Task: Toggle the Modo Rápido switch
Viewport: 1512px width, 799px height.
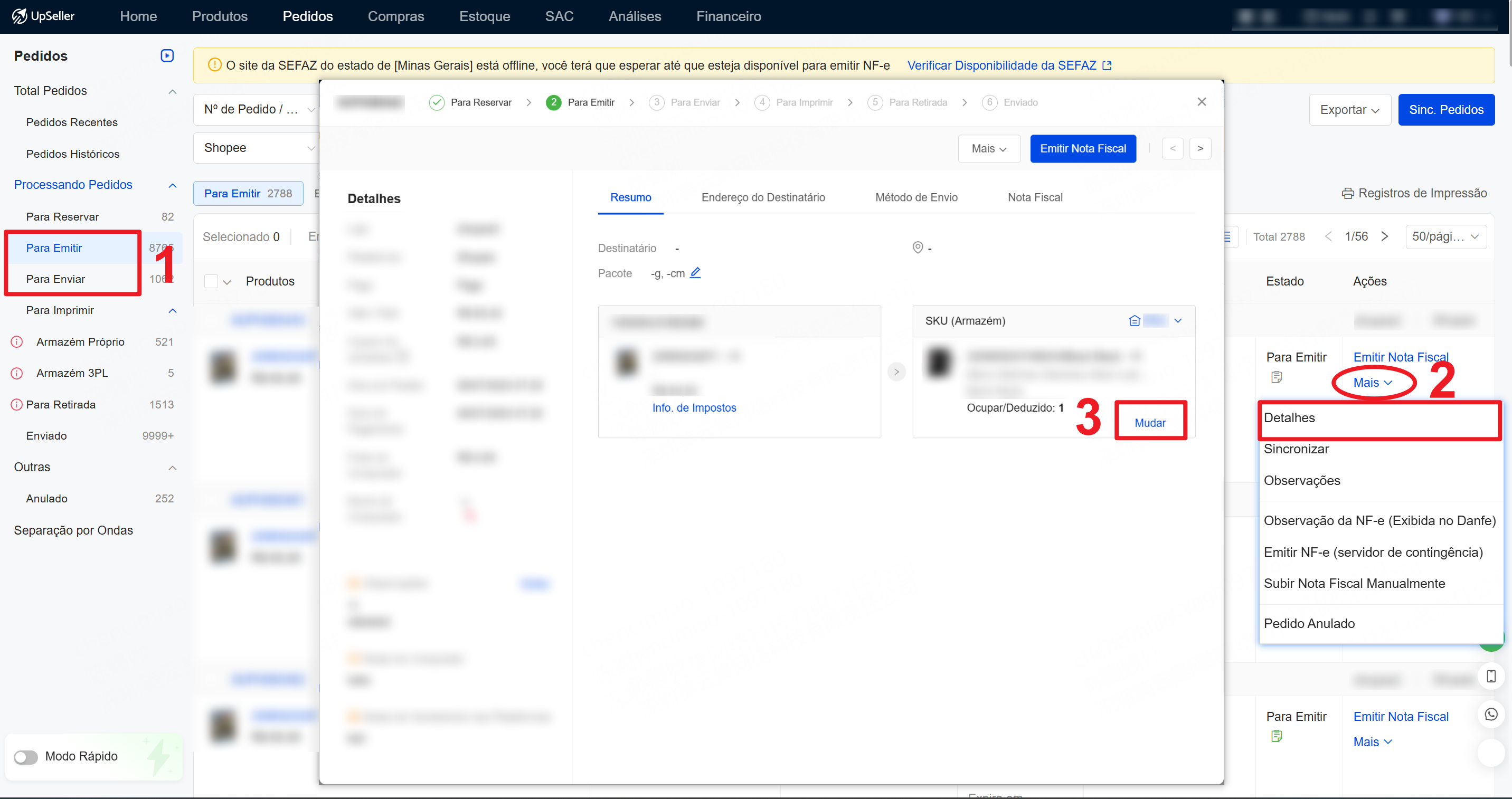Action: coord(26,757)
